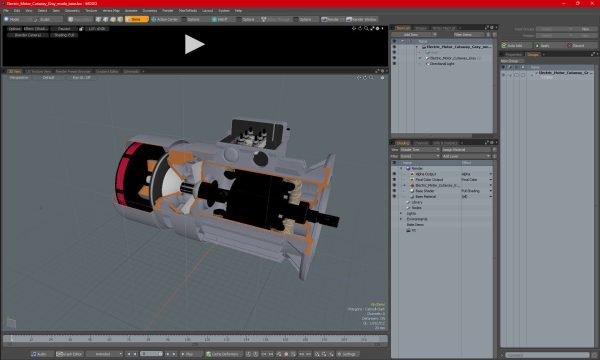The image size is (600, 360).
Task: Click the viewport pan move icon
Action: tap(359, 78)
